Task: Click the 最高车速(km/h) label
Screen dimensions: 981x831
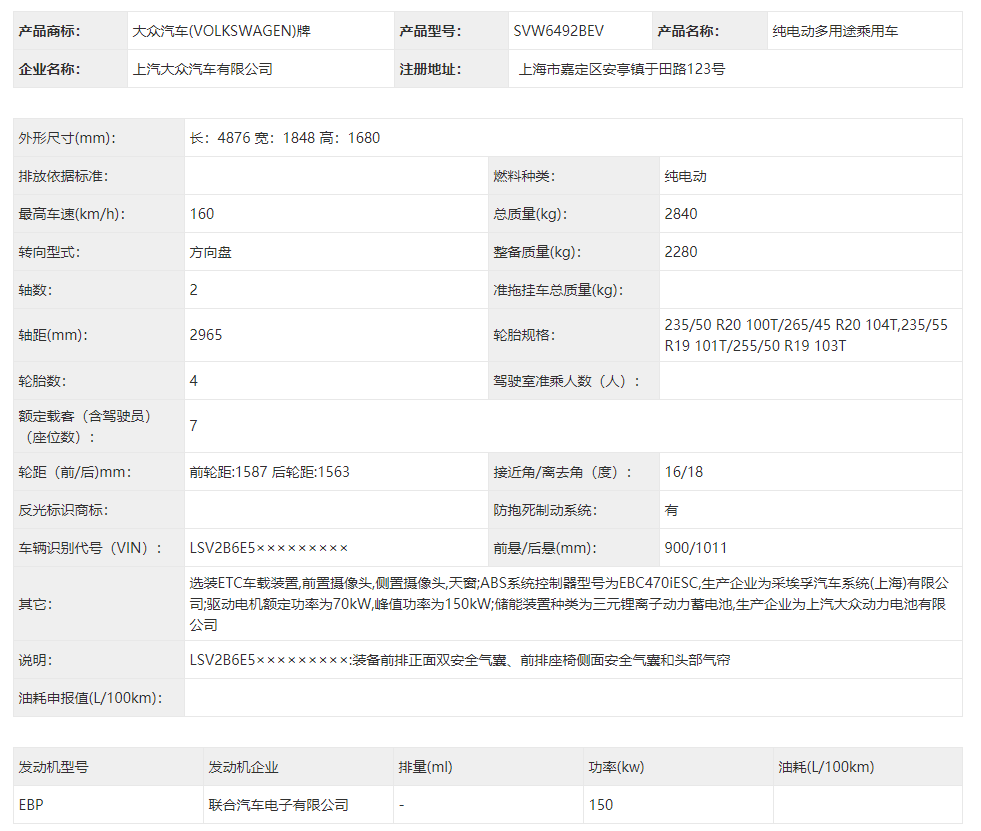Action: 72,214
